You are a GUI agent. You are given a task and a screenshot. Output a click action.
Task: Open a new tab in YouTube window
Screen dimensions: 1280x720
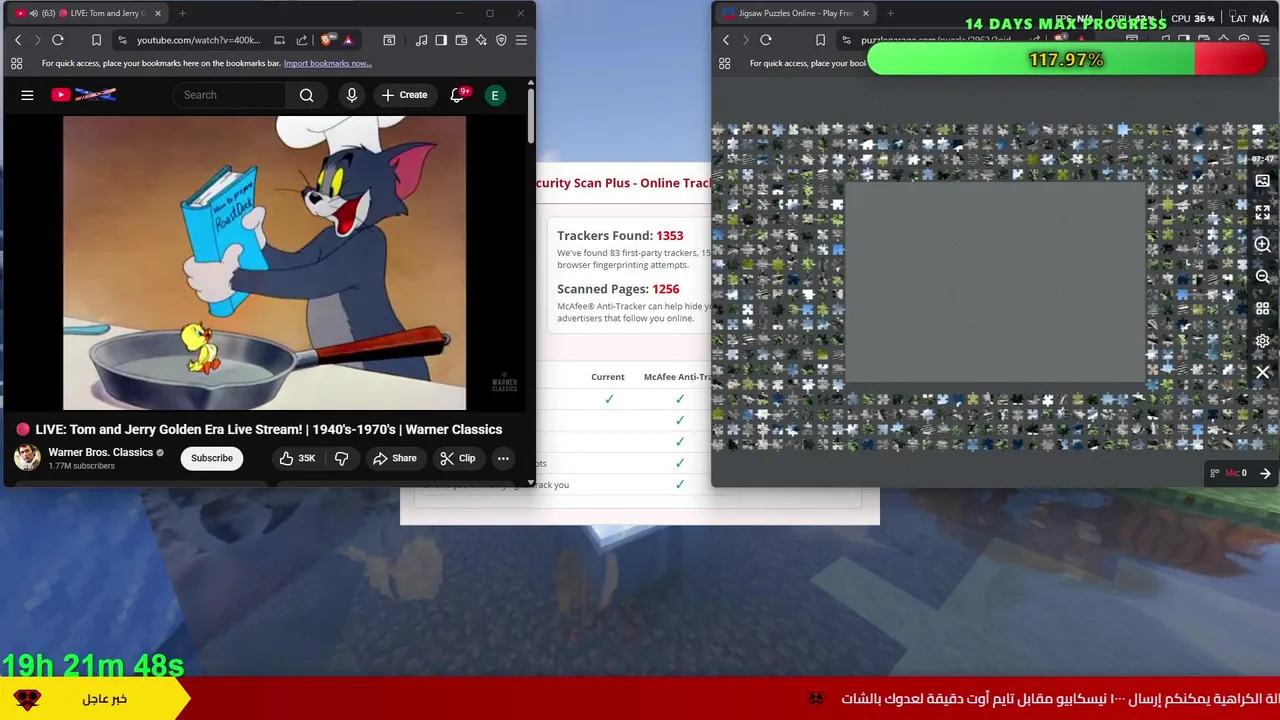[182, 13]
